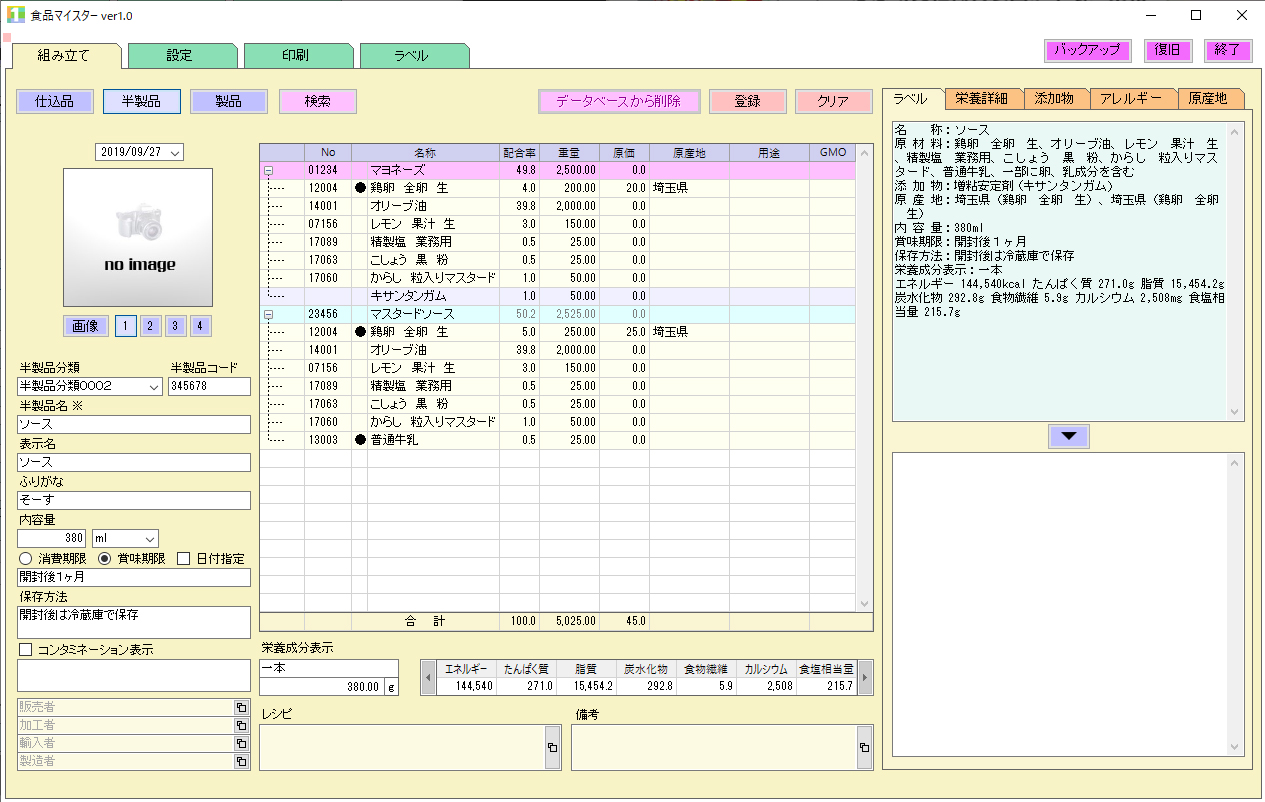Click the black dot on 普通牛乳 row

[360, 440]
